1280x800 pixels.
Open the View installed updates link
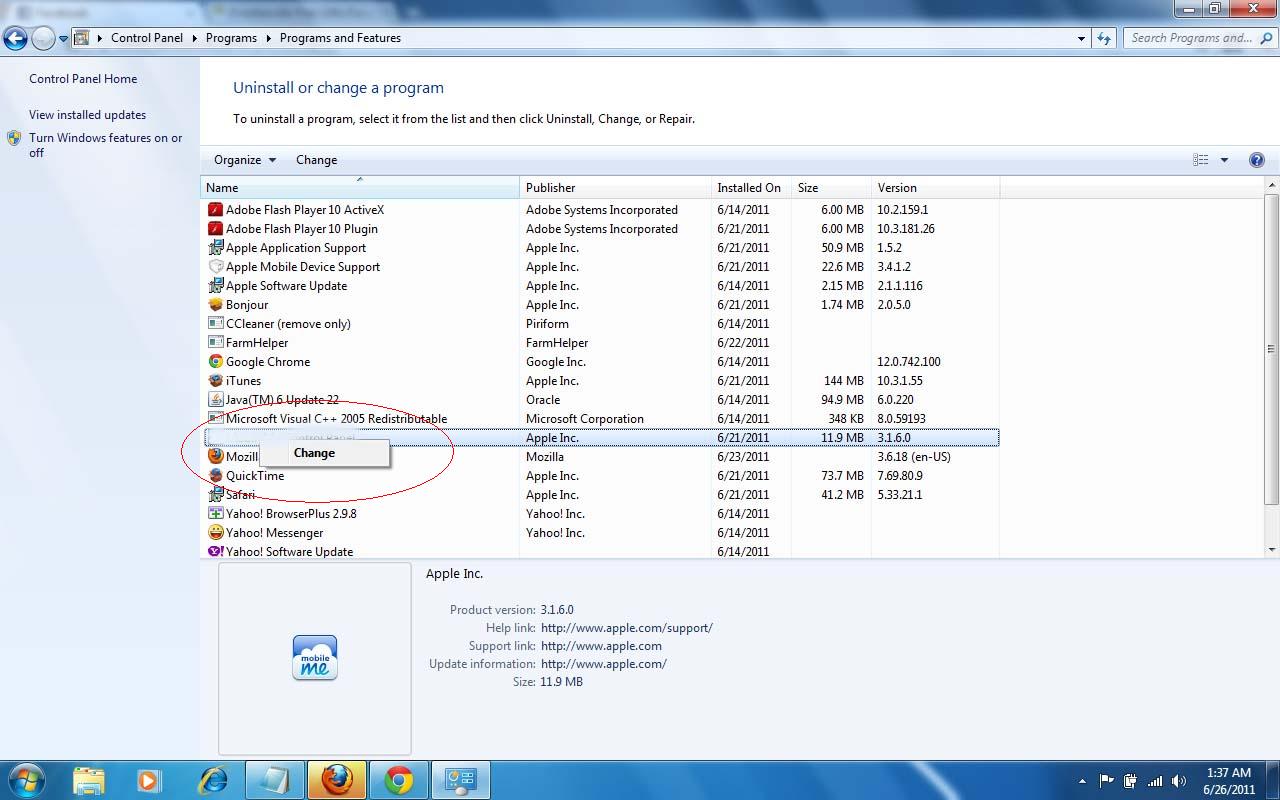(x=87, y=115)
